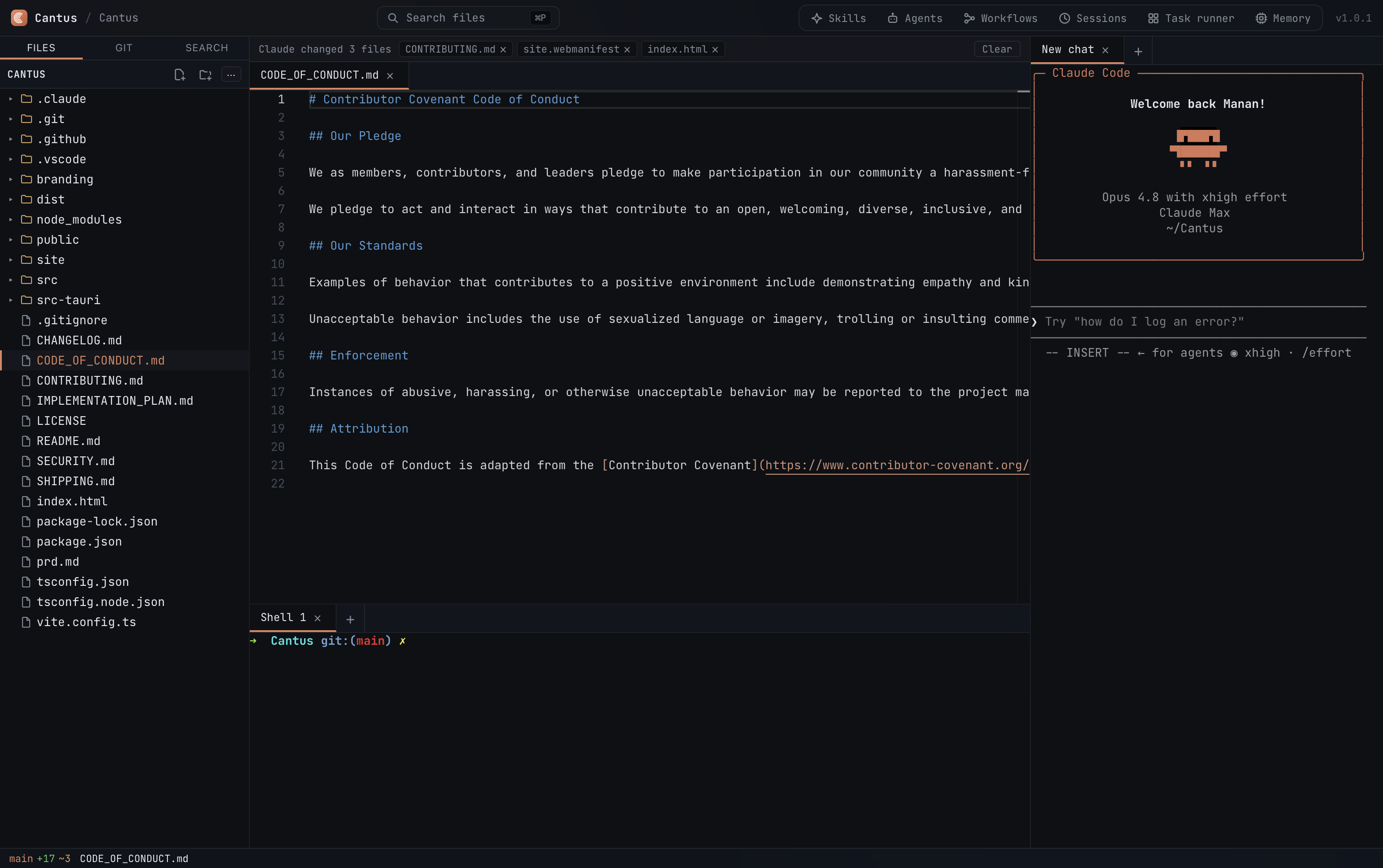This screenshot has height=868, width=1383.
Task: Click the Cantus app logo icon
Action: pos(19,18)
